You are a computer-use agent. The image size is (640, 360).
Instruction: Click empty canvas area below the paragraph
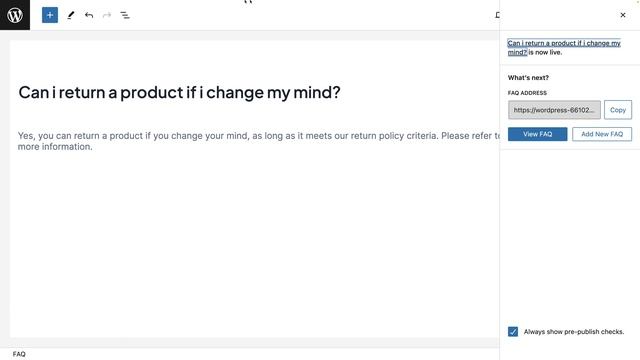pos(253,245)
